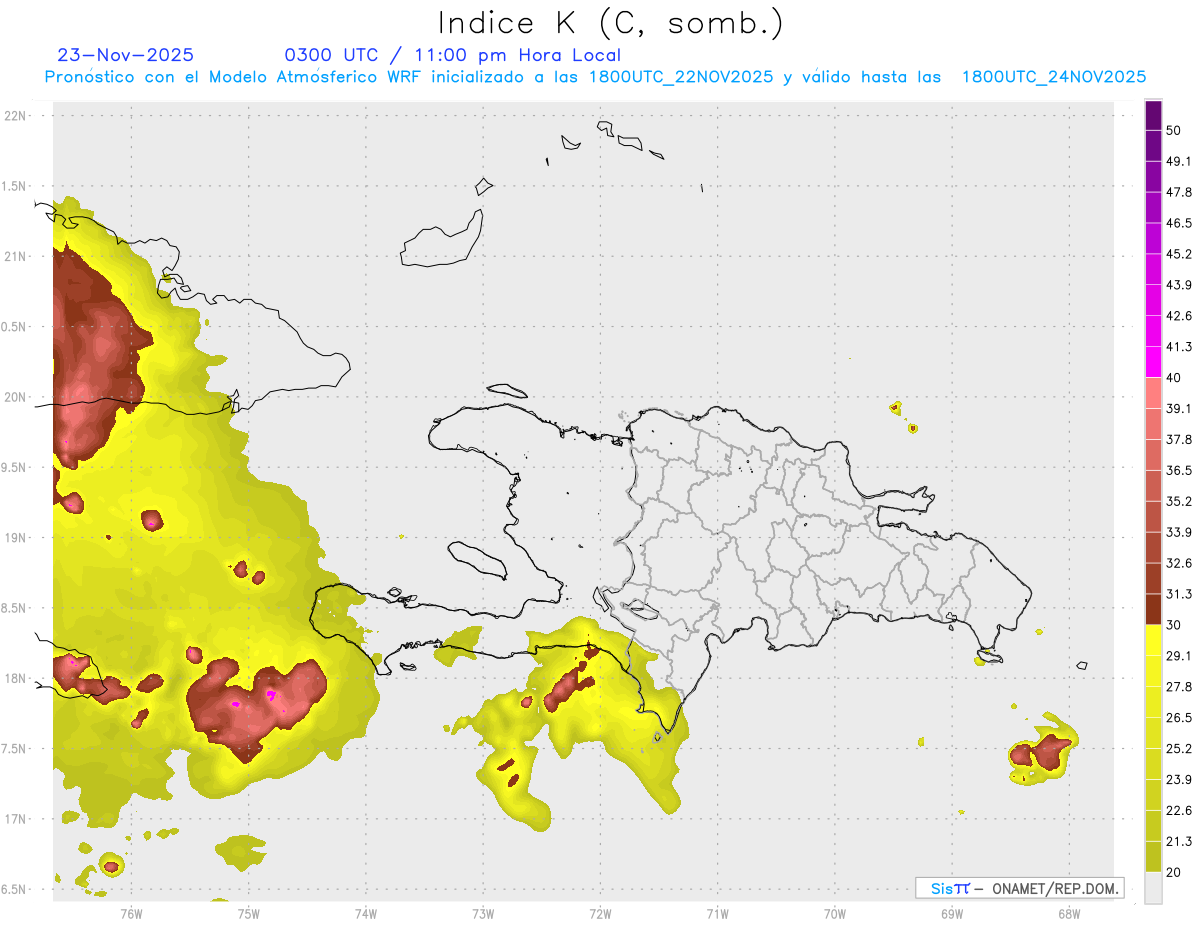Click "0300 UTC / 11:00 pm Hora Local"
This screenshot has height=927, width=1200.
click(453, 55)
